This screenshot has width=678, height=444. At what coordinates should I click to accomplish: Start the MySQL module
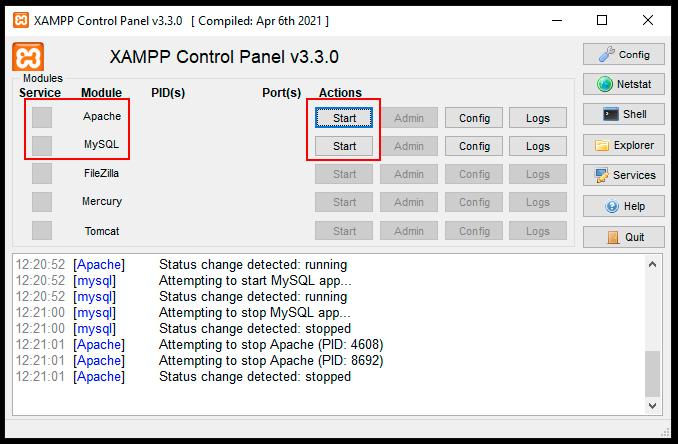point(344,146)
